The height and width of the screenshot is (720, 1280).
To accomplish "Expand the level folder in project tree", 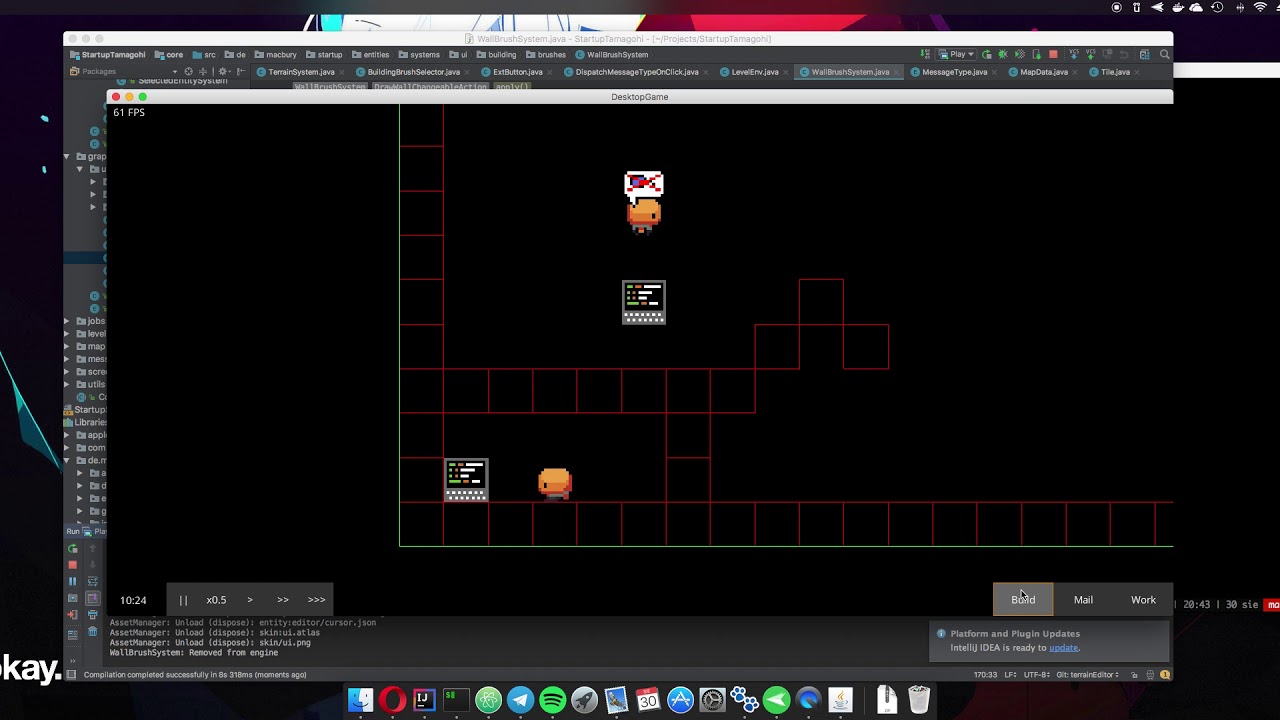I will pyautogui.click(x=68, y=334).
